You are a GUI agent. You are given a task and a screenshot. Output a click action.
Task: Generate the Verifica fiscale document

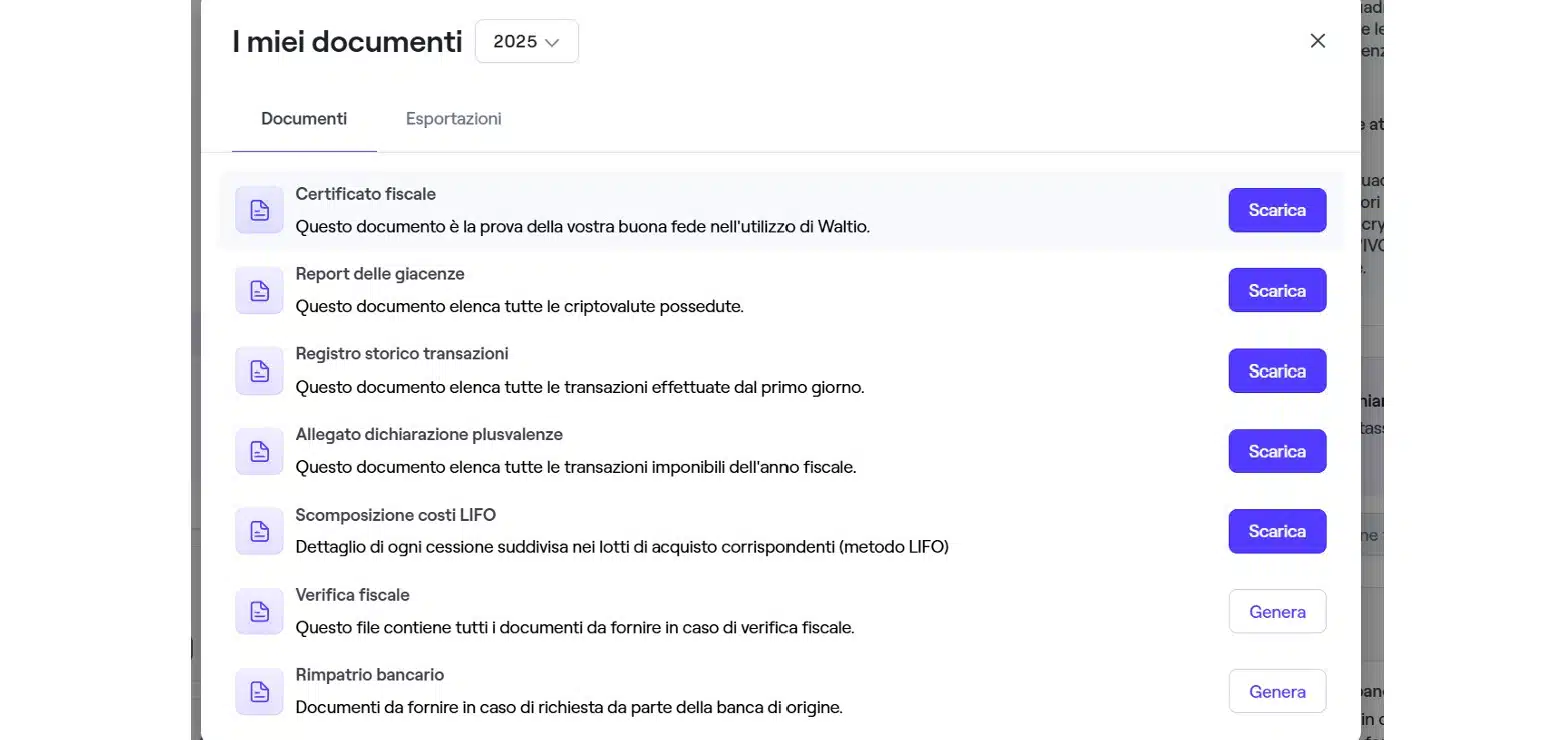click(x=1277, y=611)
